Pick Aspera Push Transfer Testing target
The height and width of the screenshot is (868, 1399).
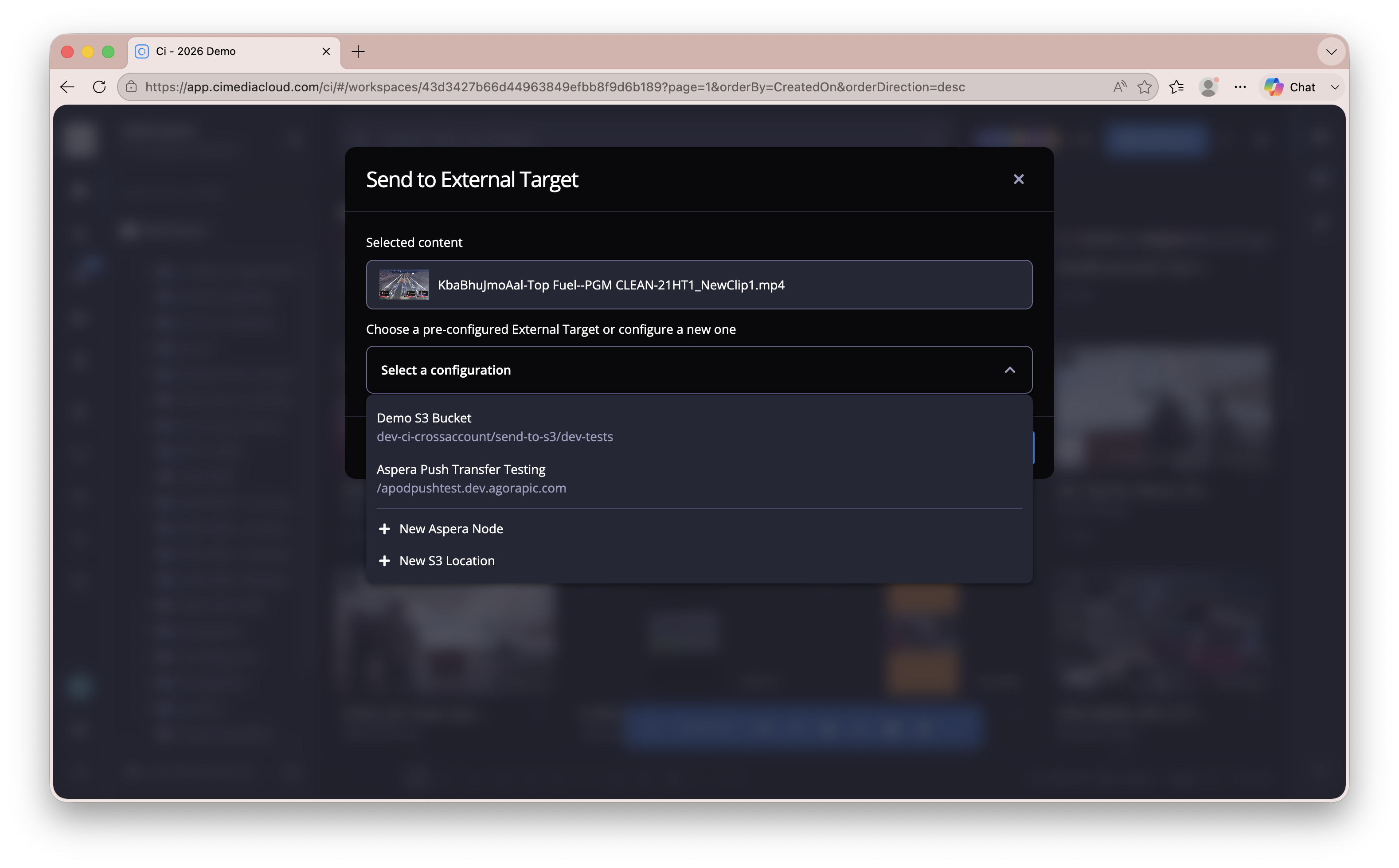(699, 478)
